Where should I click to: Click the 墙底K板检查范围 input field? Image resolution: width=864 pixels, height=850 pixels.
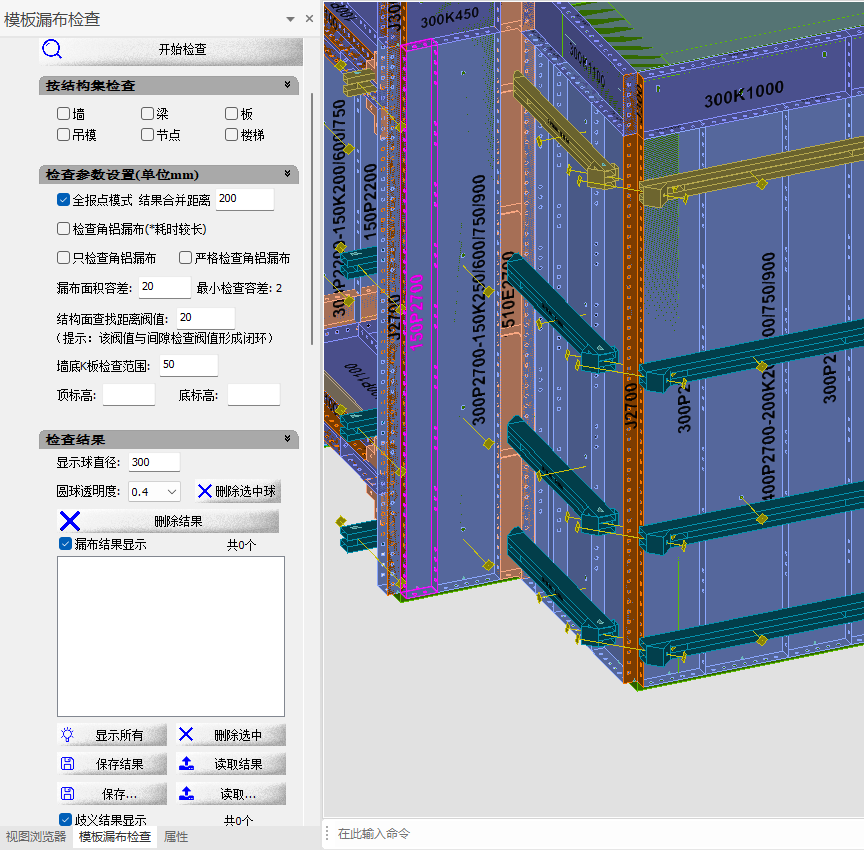188,365
